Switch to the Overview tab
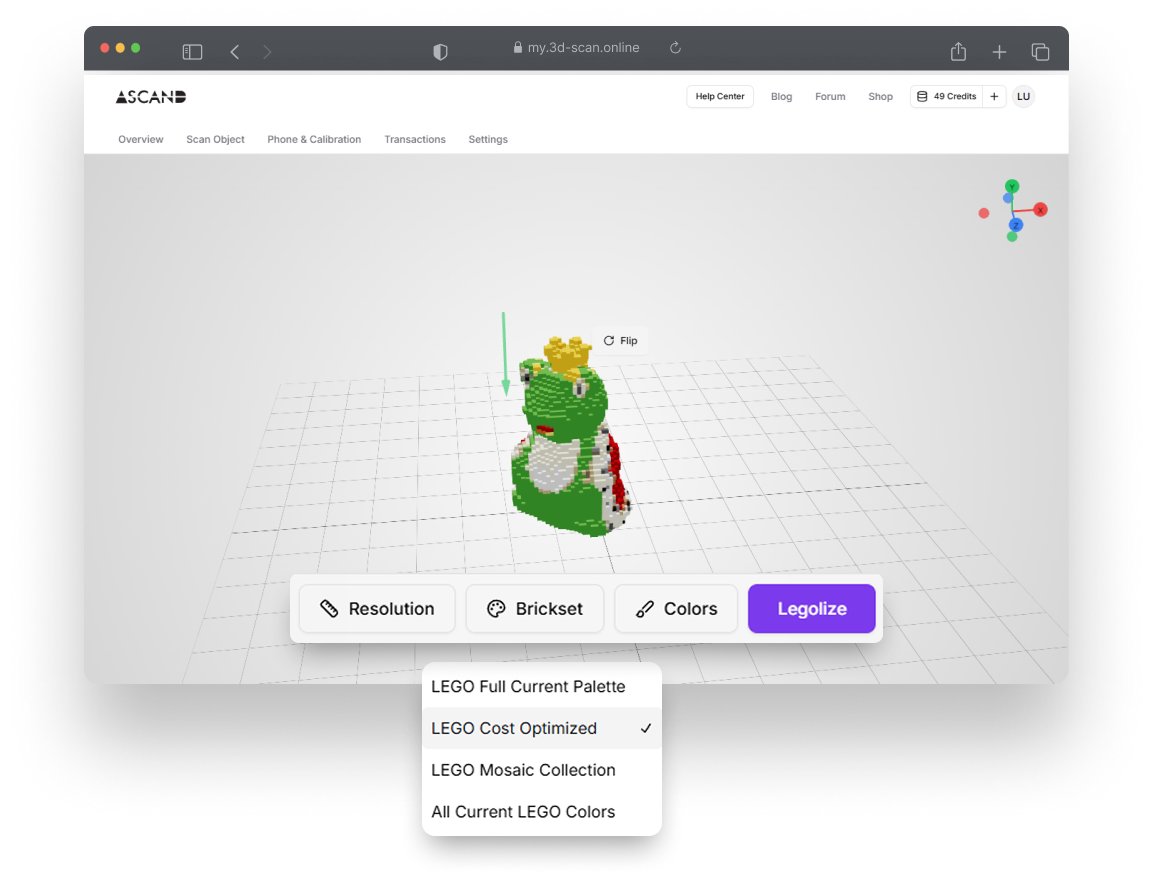This screenshot has height=876, width=1153. pyautogui.click(x=140, y=139)
